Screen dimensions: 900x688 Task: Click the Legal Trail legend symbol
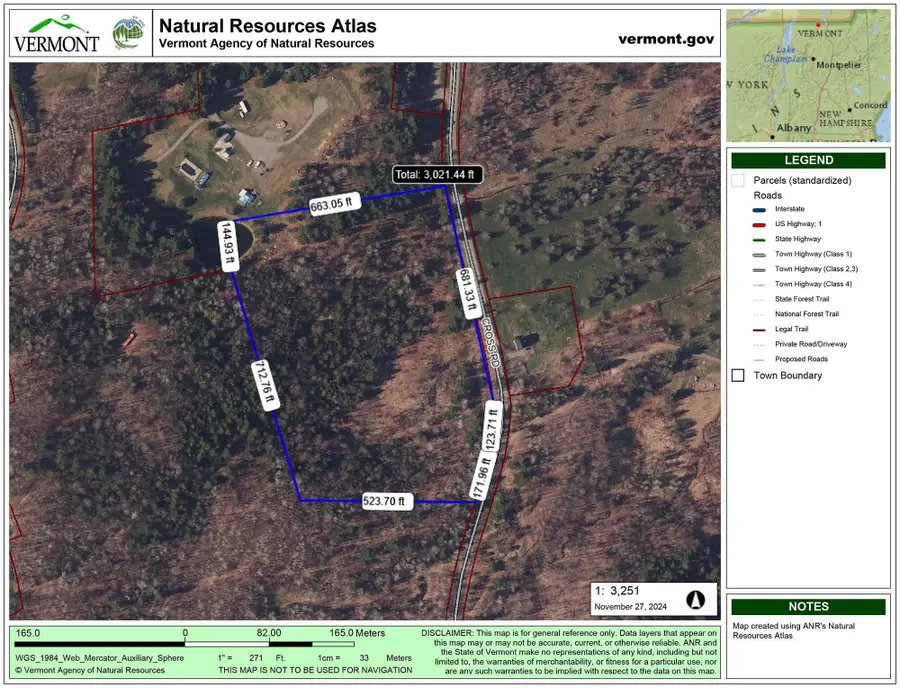coord(759,328)
